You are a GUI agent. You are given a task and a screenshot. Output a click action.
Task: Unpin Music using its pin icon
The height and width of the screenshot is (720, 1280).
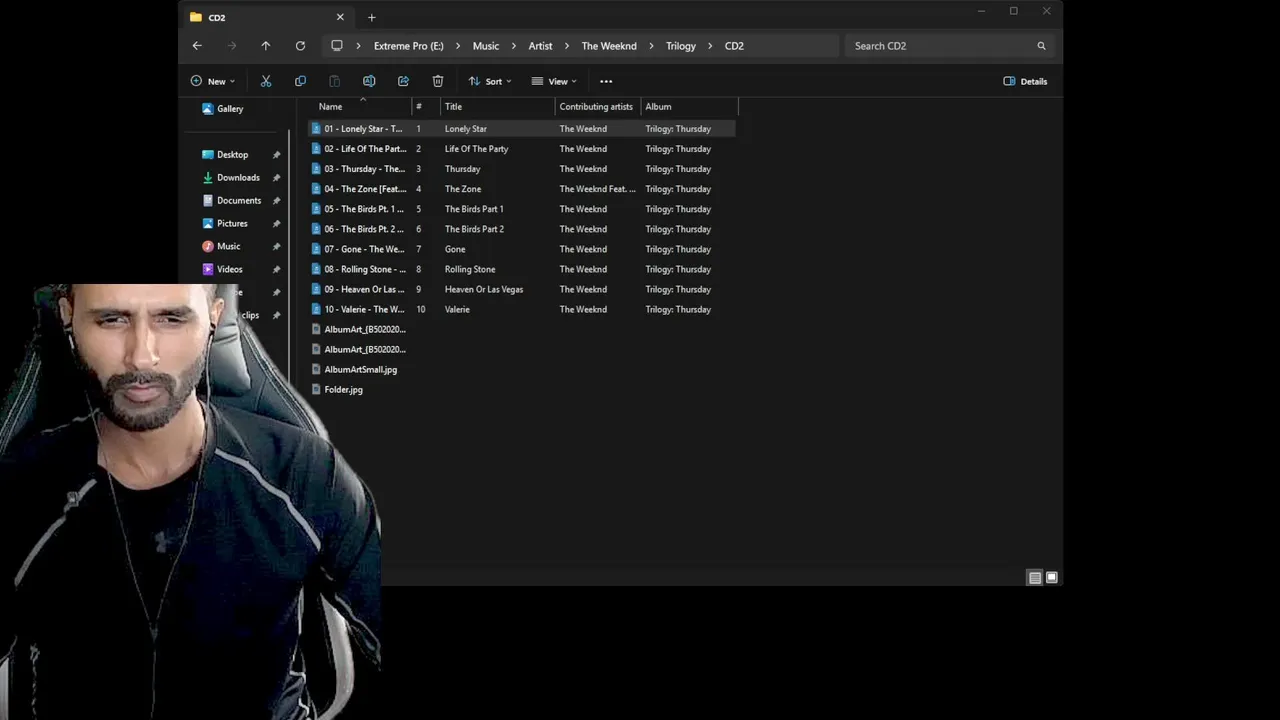276,247
